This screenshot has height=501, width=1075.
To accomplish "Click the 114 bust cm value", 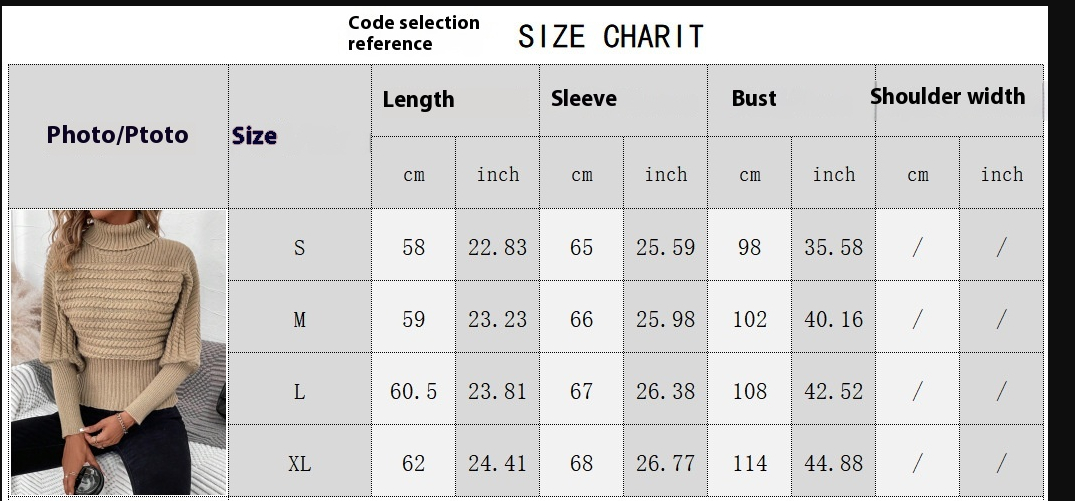I will pyautogui.click(x=749, y=463).
